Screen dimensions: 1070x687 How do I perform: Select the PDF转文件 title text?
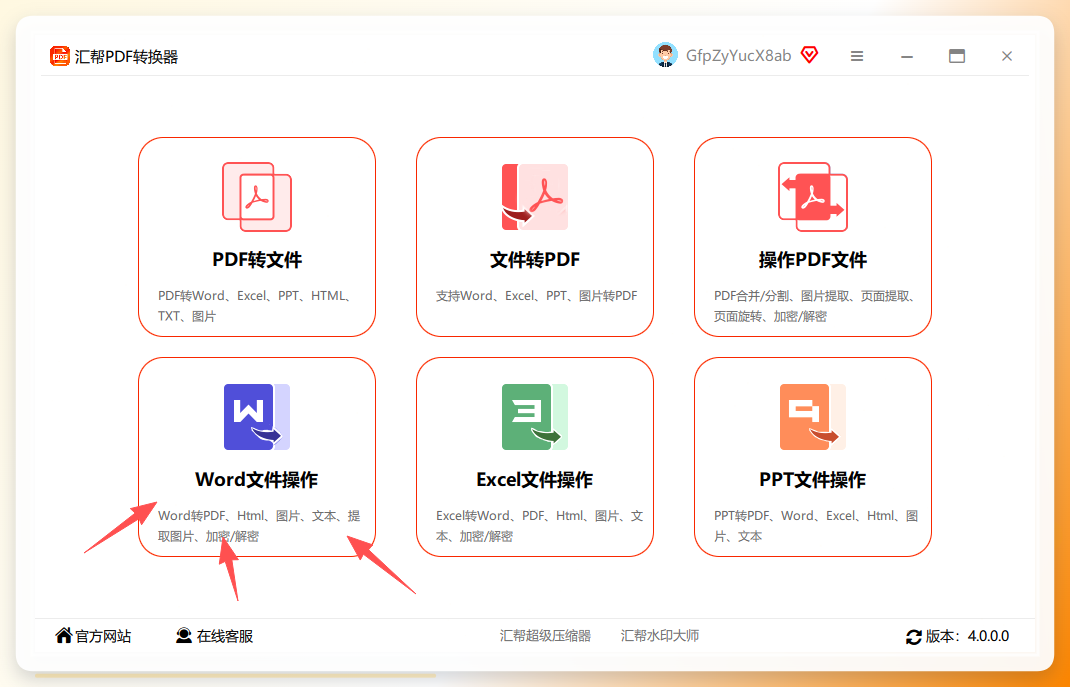pyautogui.click(x=257, y=260)
